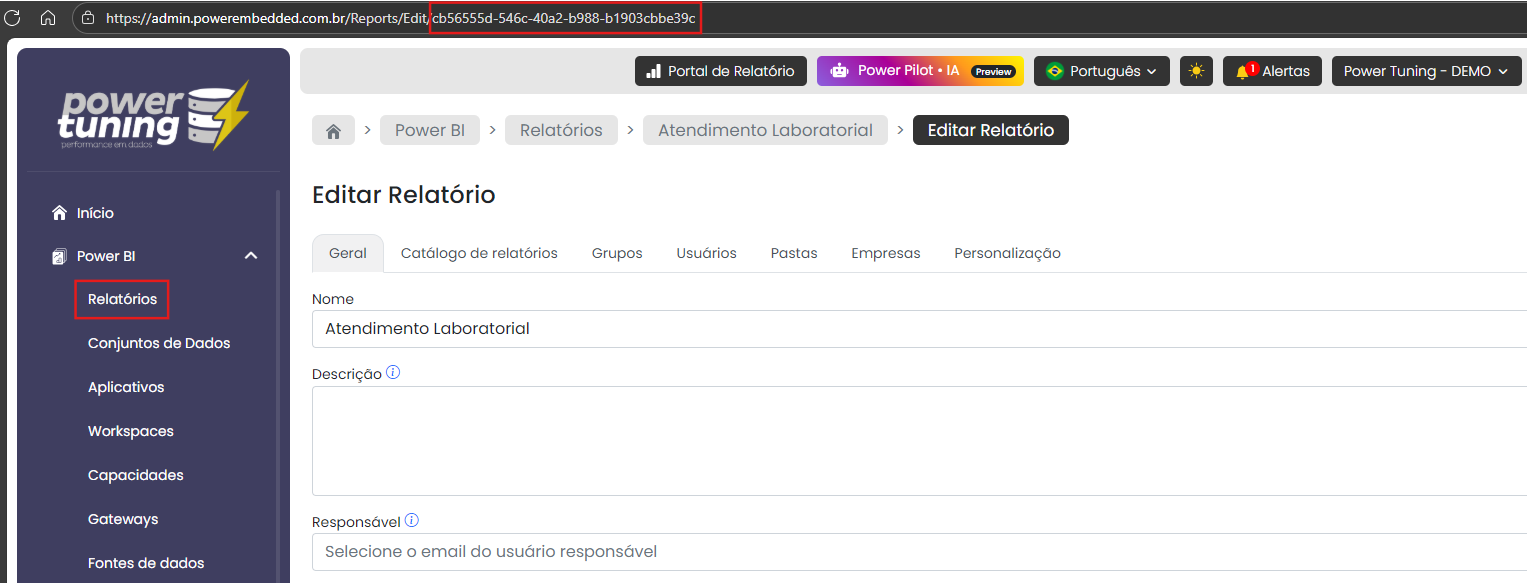This screenshot has width=1527, height=583.
Task: Open the Português language dropdown
Action: [1101, 71]
